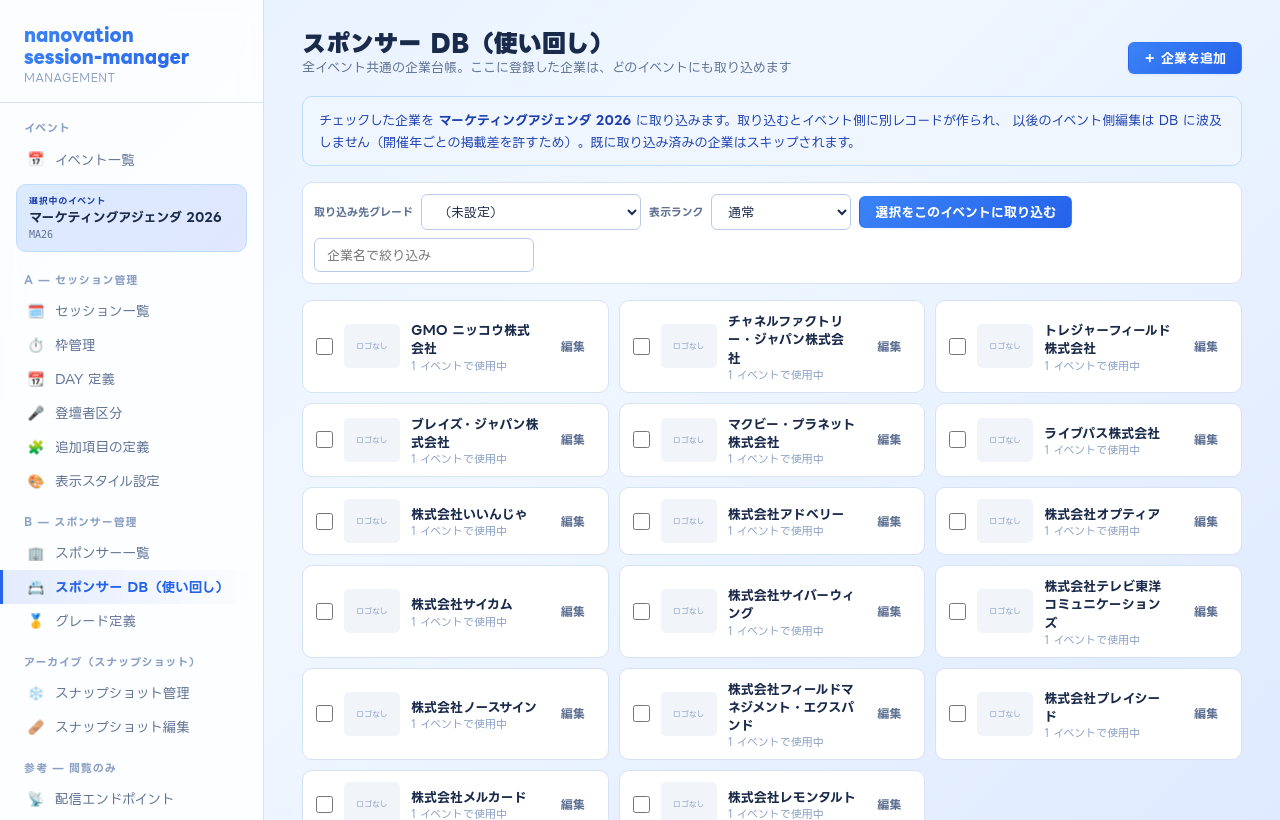The width and height of the screenshot is (1280, 820).
Task: Check the チャネルファクトリー・ジャパン checkbox
Action: [641, 346]
